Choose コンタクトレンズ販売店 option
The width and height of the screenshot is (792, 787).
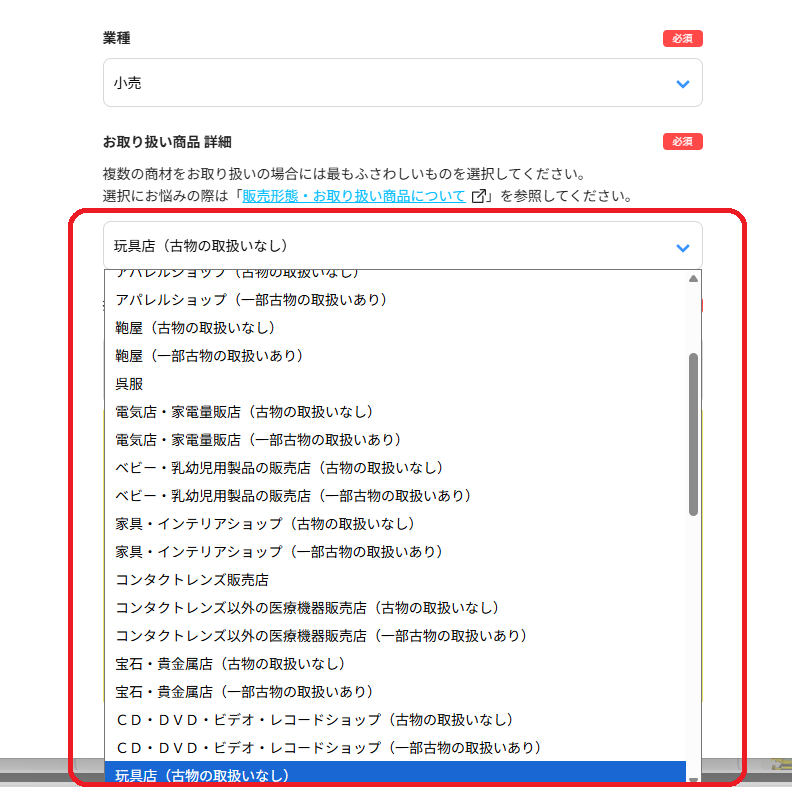click(192, 580)
